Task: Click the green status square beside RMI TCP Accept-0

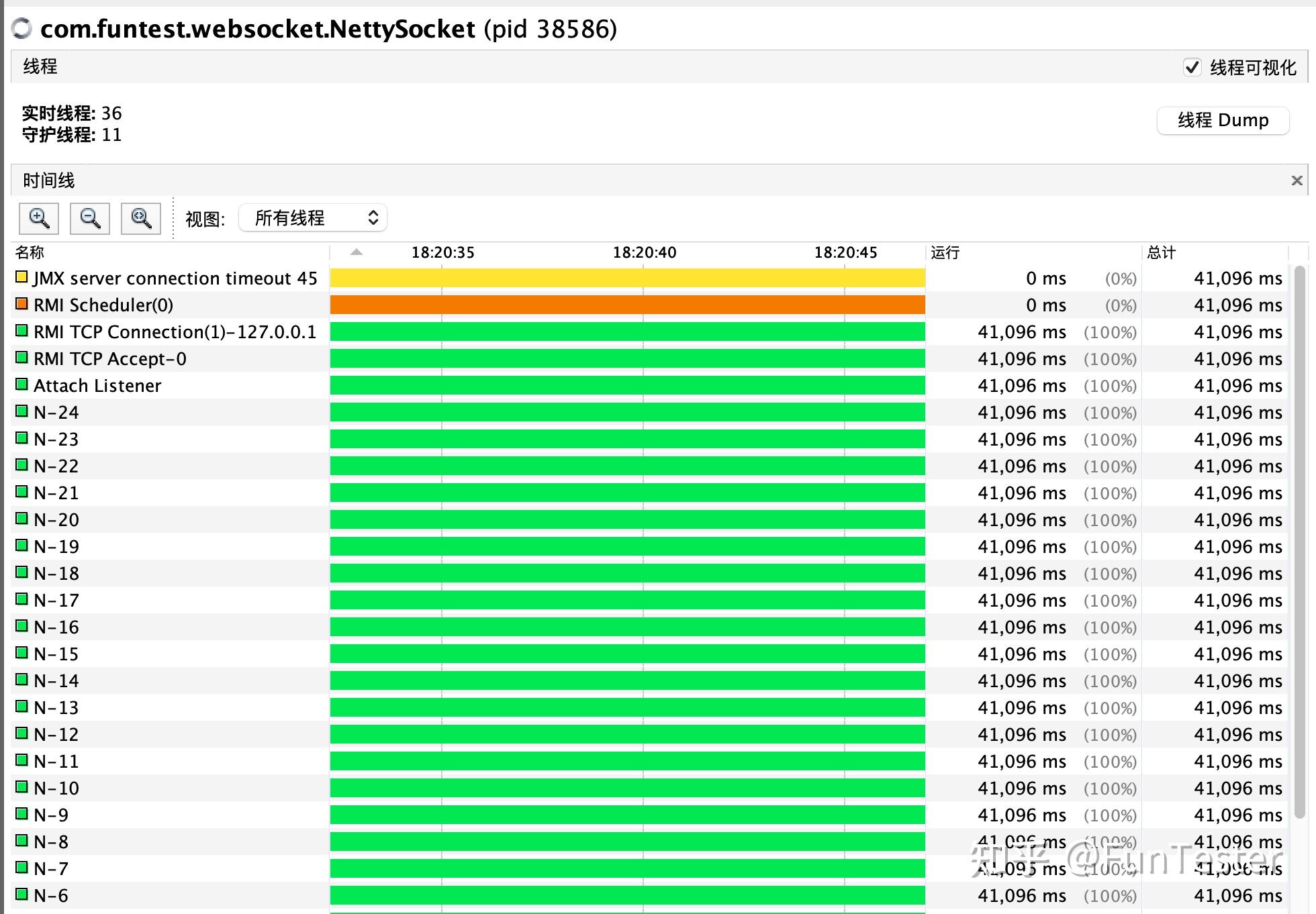Action: [20, 357]
